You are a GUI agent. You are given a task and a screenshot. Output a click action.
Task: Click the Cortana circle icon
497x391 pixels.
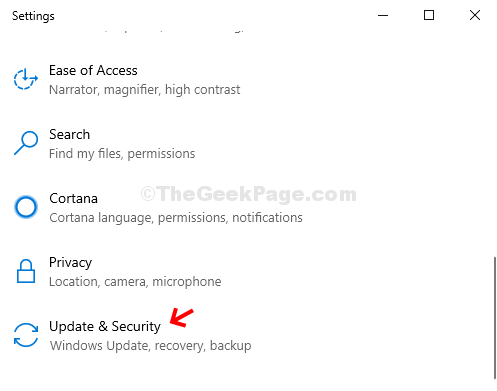point(26,207)
